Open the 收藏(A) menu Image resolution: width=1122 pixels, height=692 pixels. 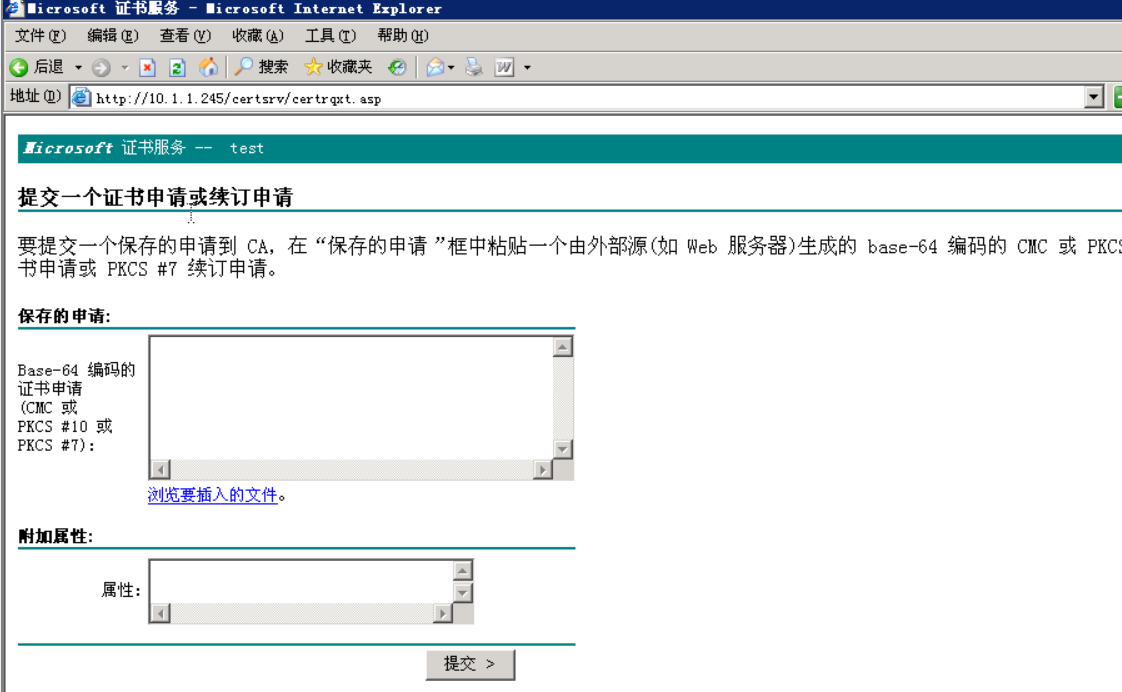(x=258, y=36)
